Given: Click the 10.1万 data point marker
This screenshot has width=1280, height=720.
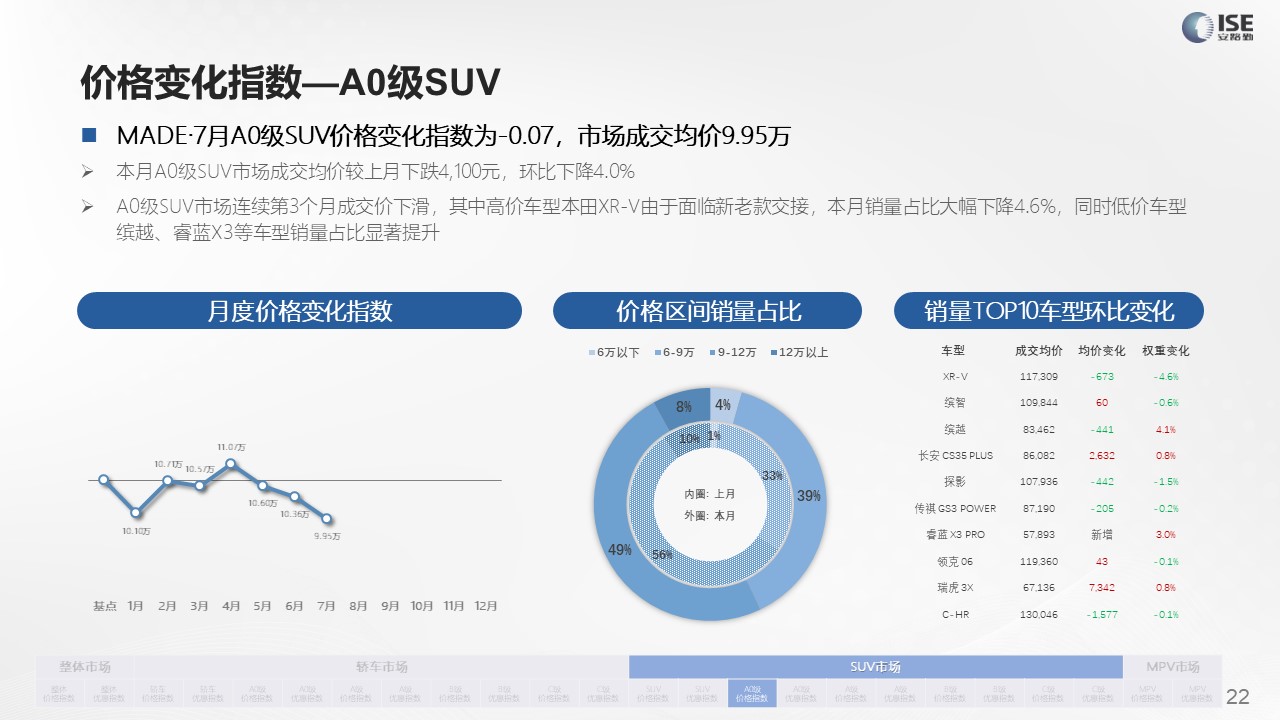Looking at the screenshot, I should click(136, 513).
